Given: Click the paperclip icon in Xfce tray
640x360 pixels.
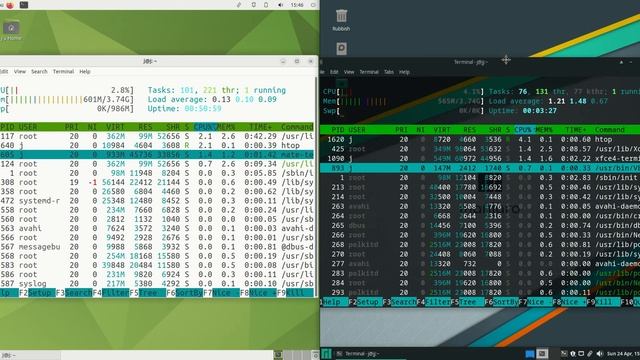Looking at the screenshot, I should (x=590, y=353).
